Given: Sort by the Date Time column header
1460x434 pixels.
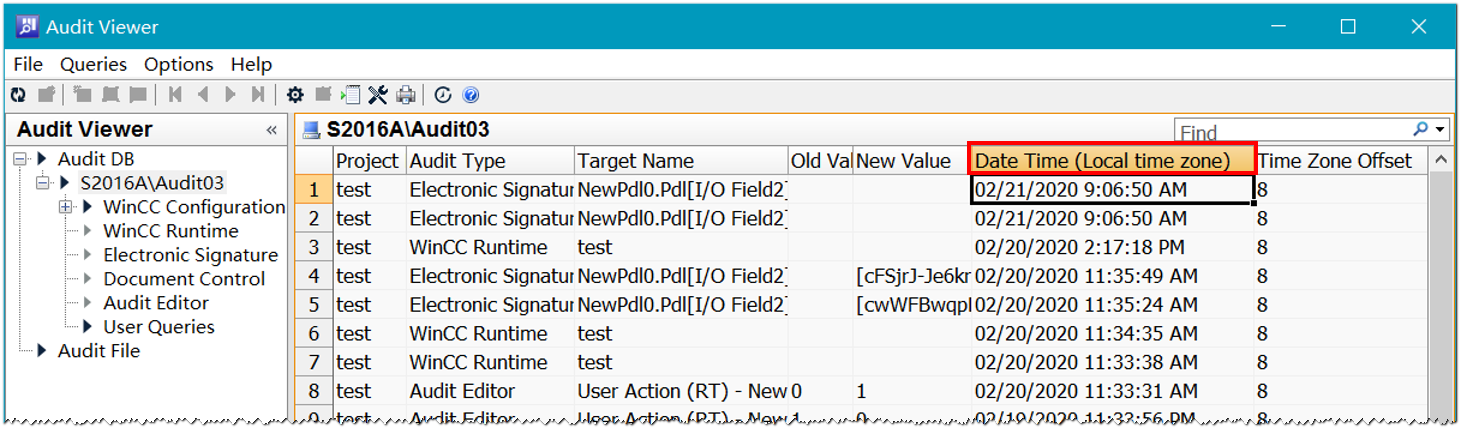Looking at the screenshot, I should [x=1112, y=160].
